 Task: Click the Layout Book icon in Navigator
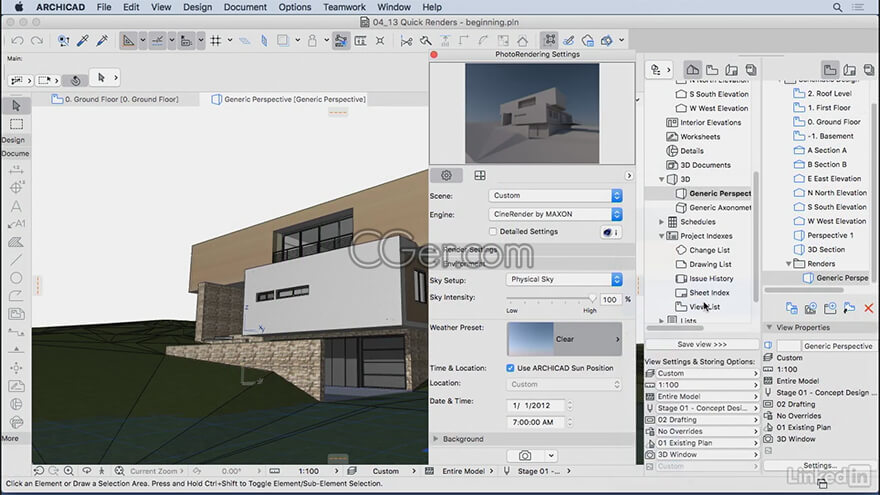pyautogui.click(x=731, y=70)
